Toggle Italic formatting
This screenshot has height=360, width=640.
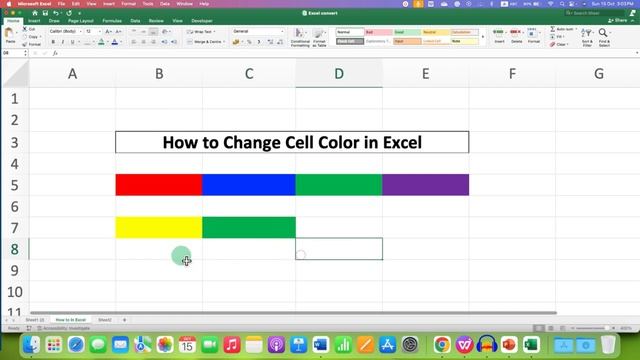(62, 42)
